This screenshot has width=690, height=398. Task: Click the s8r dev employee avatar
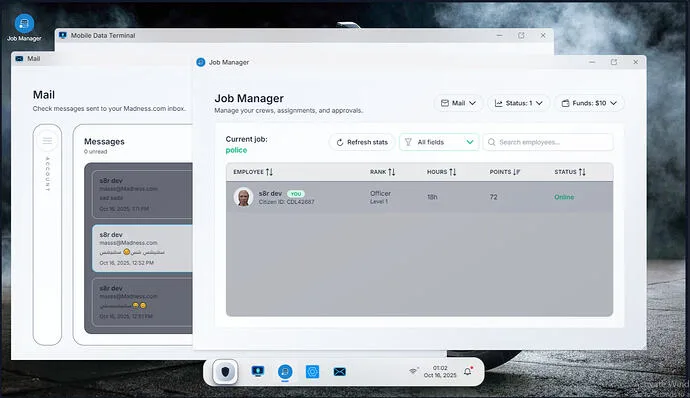[x=243, y=197]
